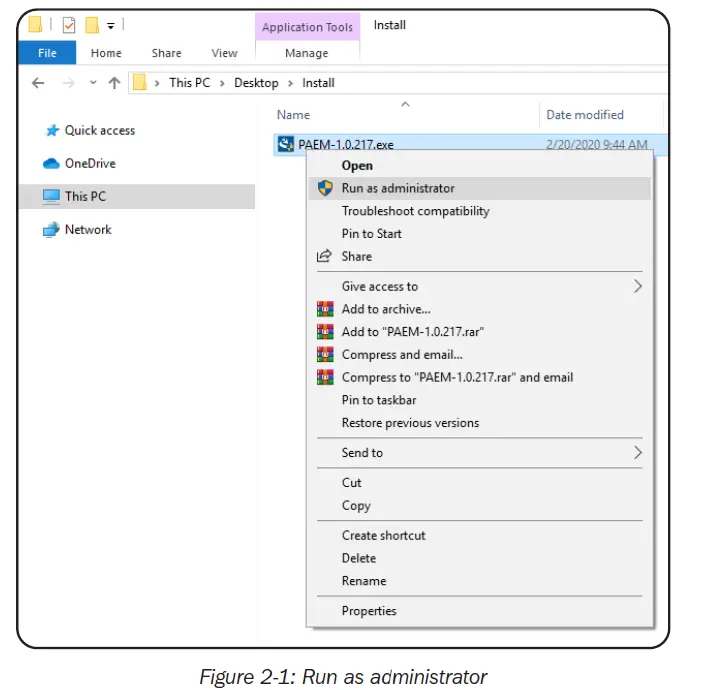Select Restore previous versions
Image resolution: width=701 pixels, height=690 pixels.
pos(479,423)
